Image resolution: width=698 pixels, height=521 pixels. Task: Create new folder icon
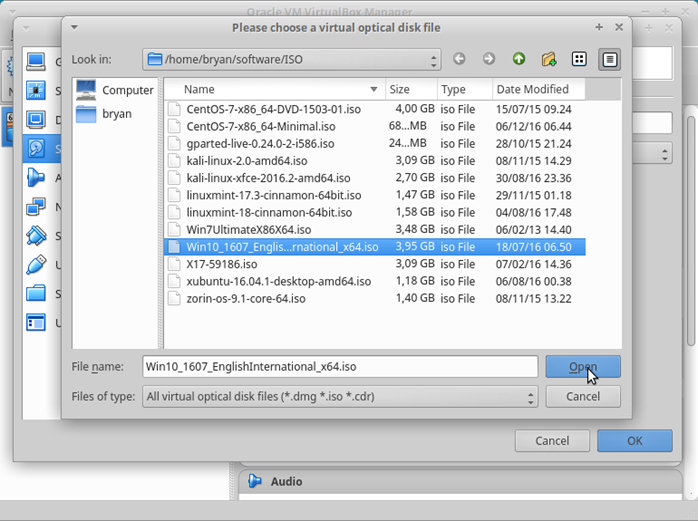click(549, 59)
